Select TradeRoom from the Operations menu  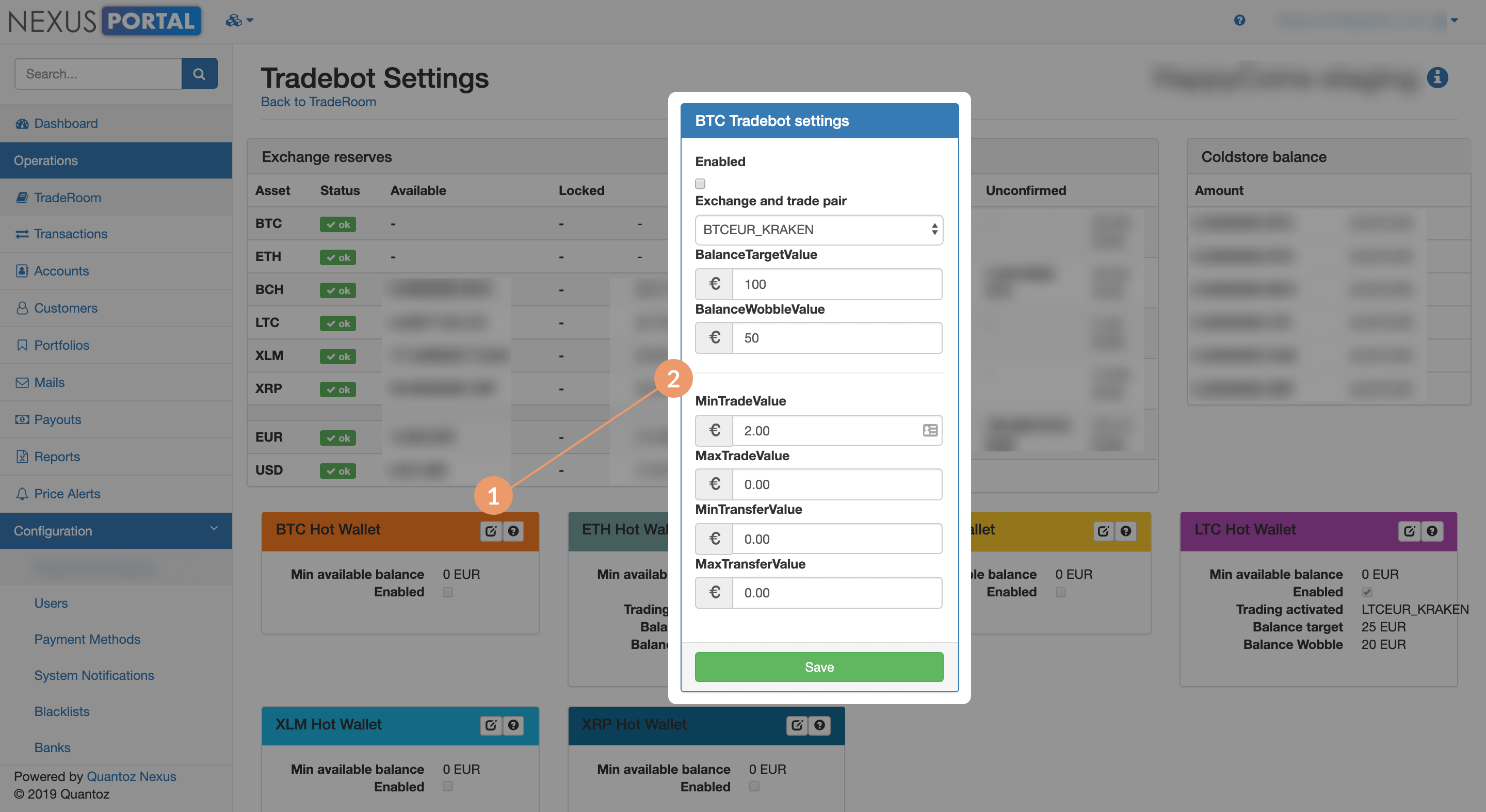68,197
